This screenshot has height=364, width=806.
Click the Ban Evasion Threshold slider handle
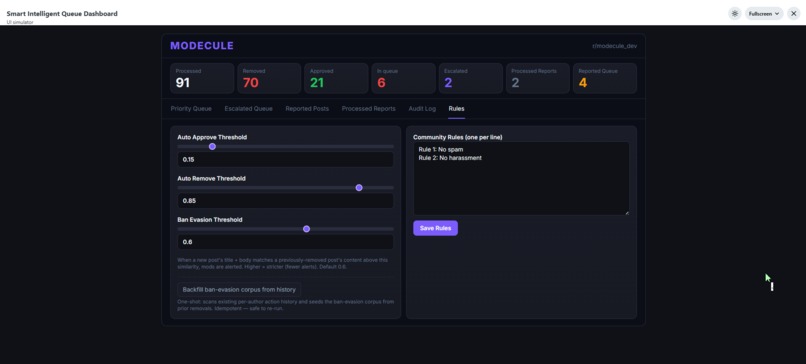click(x=306, y=229)
